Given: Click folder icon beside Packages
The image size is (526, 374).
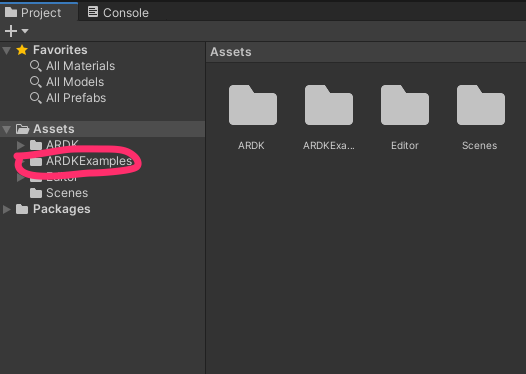Looking at the screenshot, I should tap(22, 209).
